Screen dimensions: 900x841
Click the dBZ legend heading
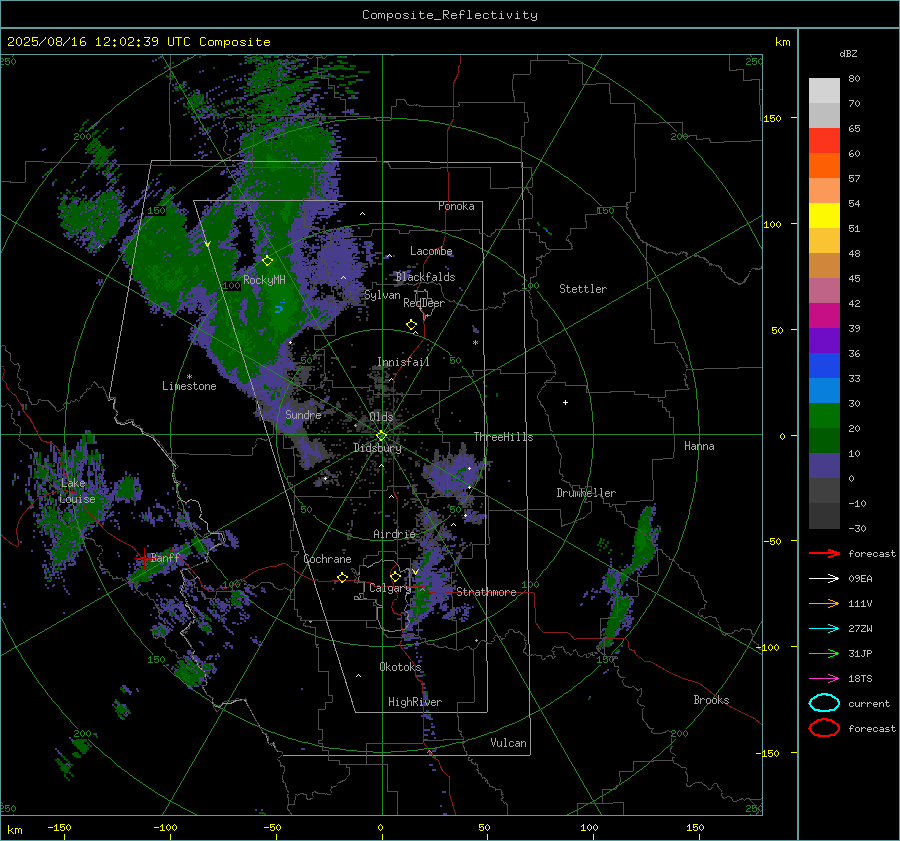click(x=848, y=53)
